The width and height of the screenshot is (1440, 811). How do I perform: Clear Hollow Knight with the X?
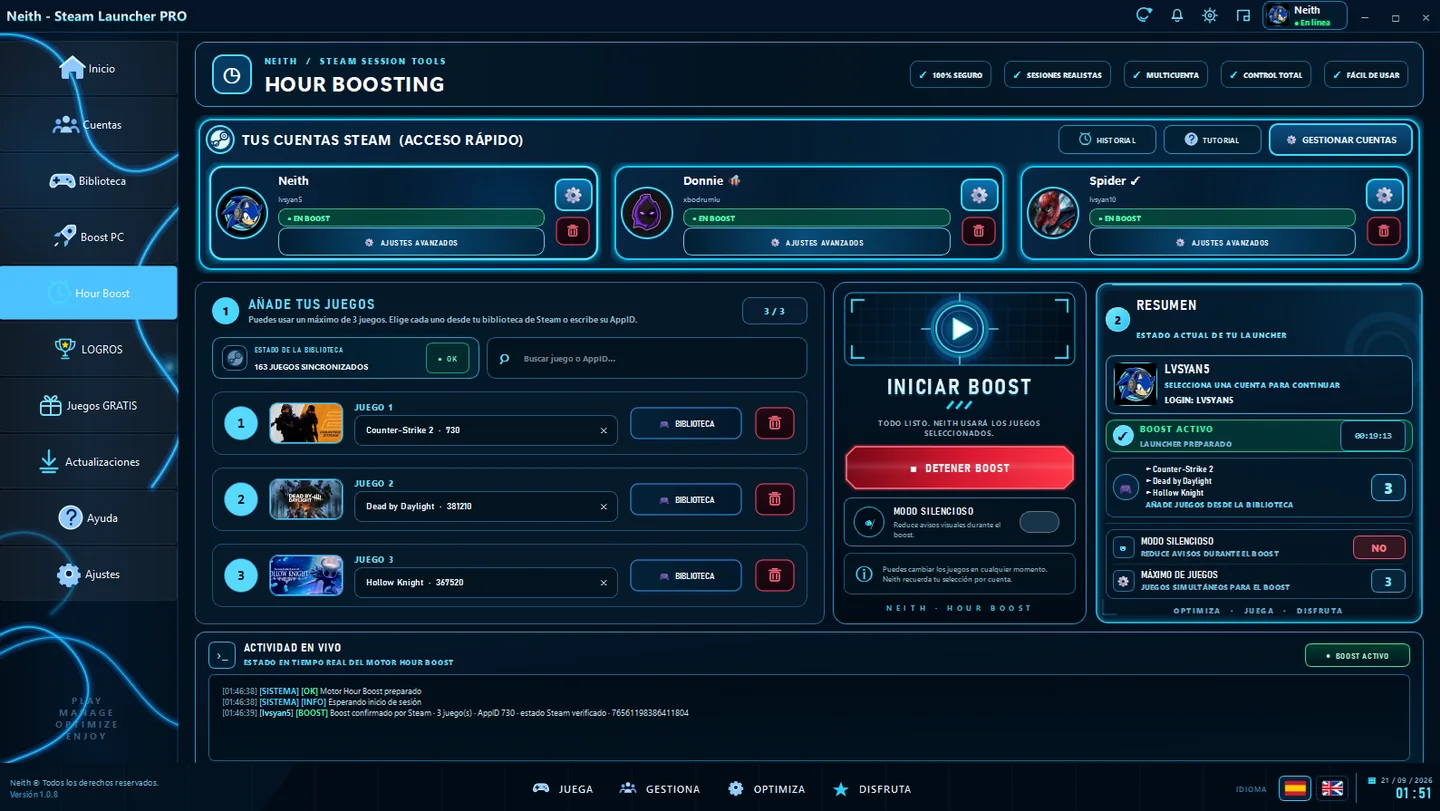pyautogui.click(x=603, y=582)
